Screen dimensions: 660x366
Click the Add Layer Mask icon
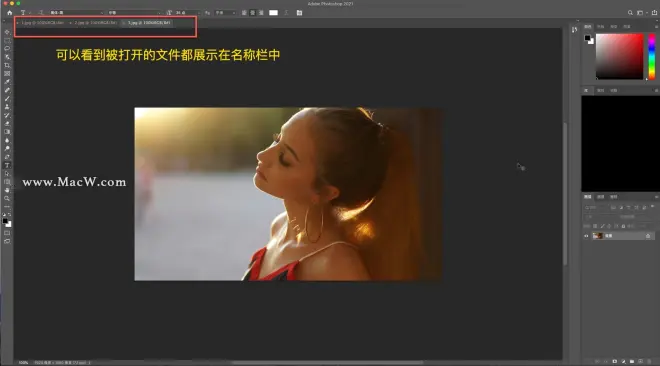[615, 361]
